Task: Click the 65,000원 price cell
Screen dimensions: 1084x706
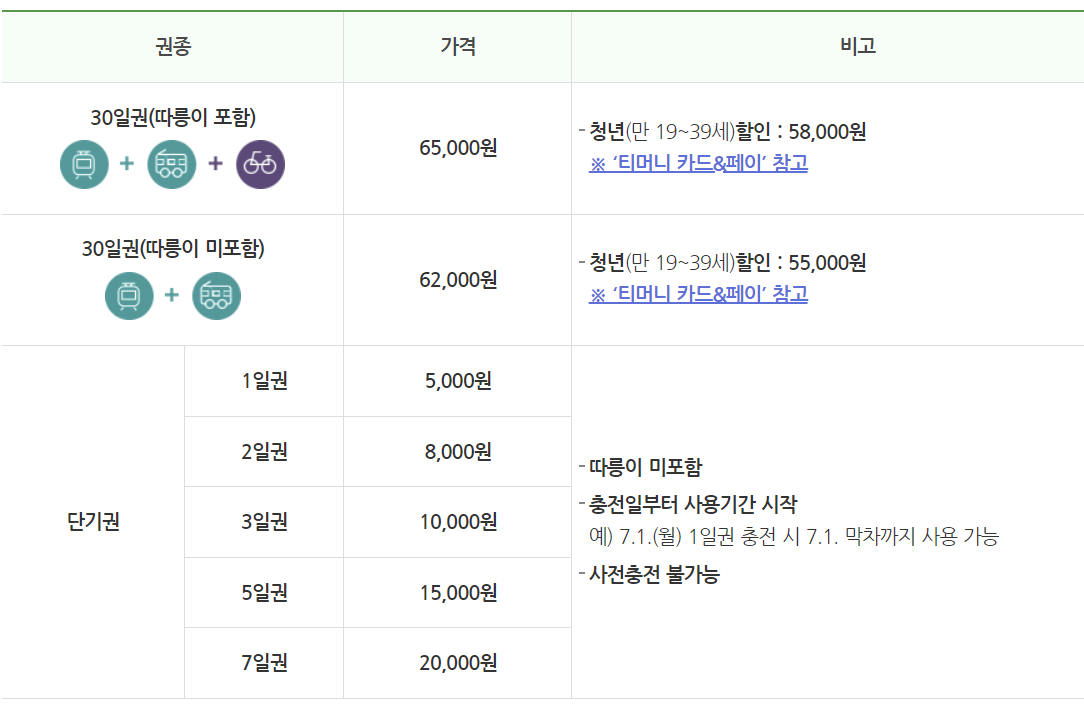Action: pos(457,148)
